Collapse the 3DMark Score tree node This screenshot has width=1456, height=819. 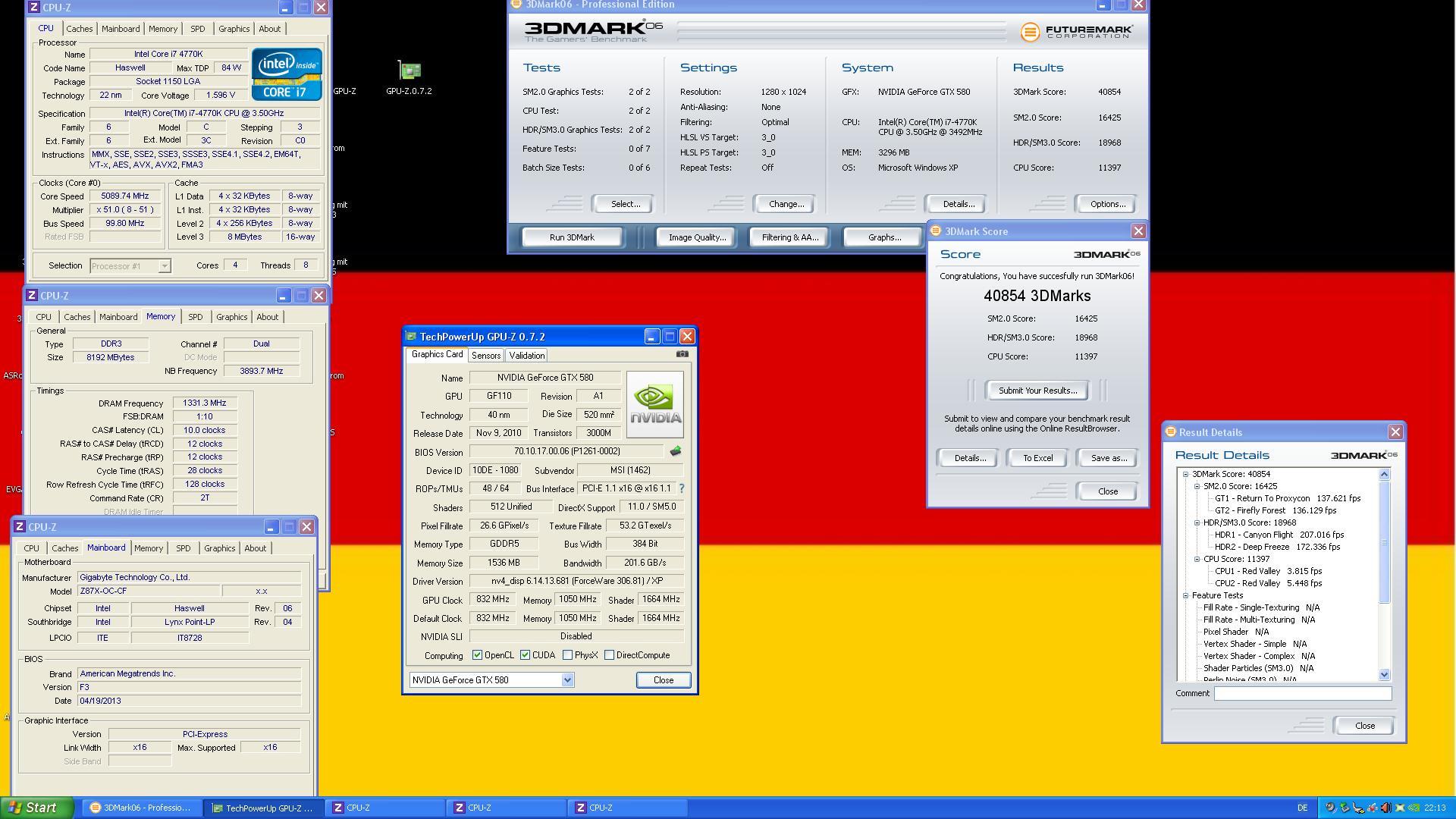pos(1186,474)
